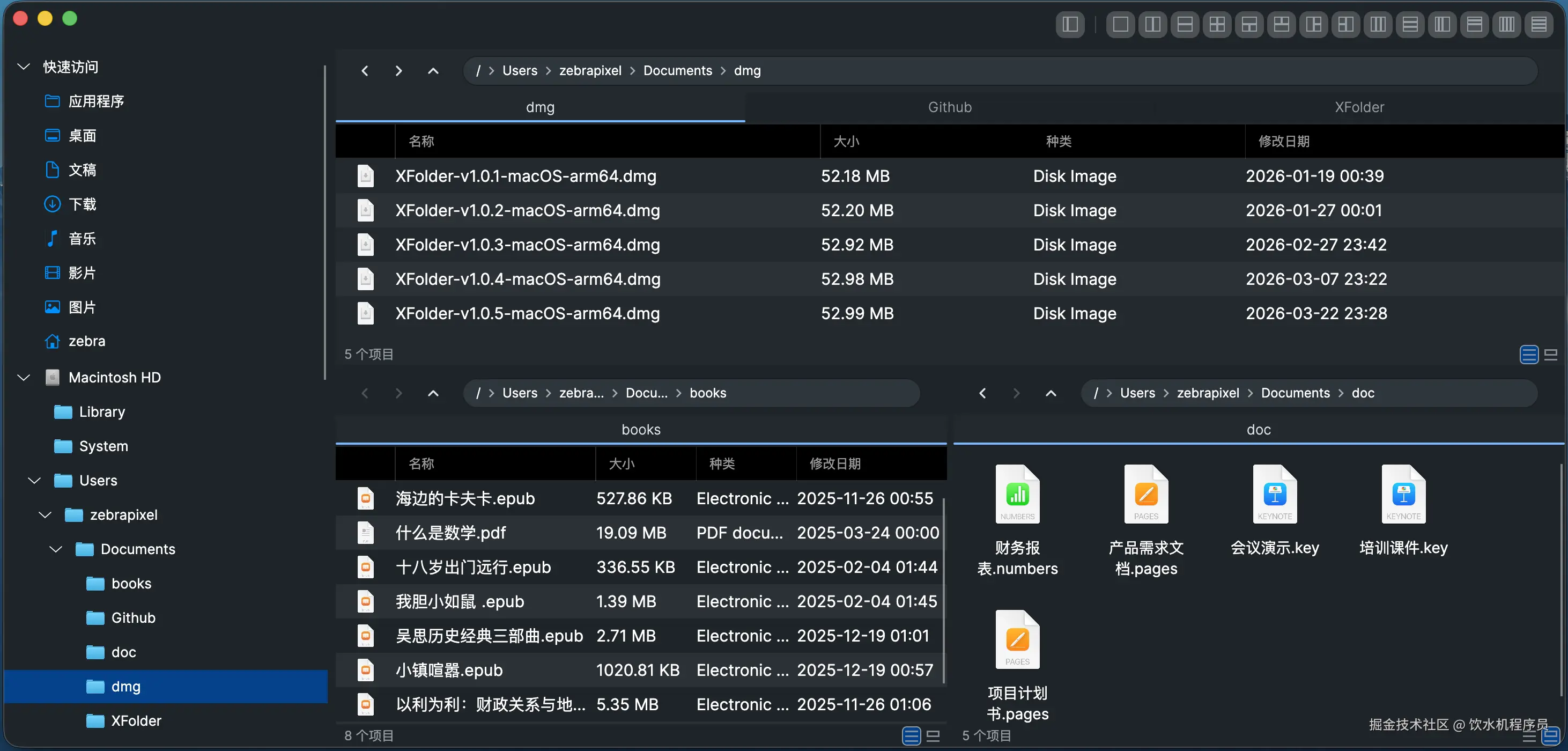Image resolution: width=1568 pixels, height=751 pixels.
Task: Switch books pane to list view
Action: 911,736
